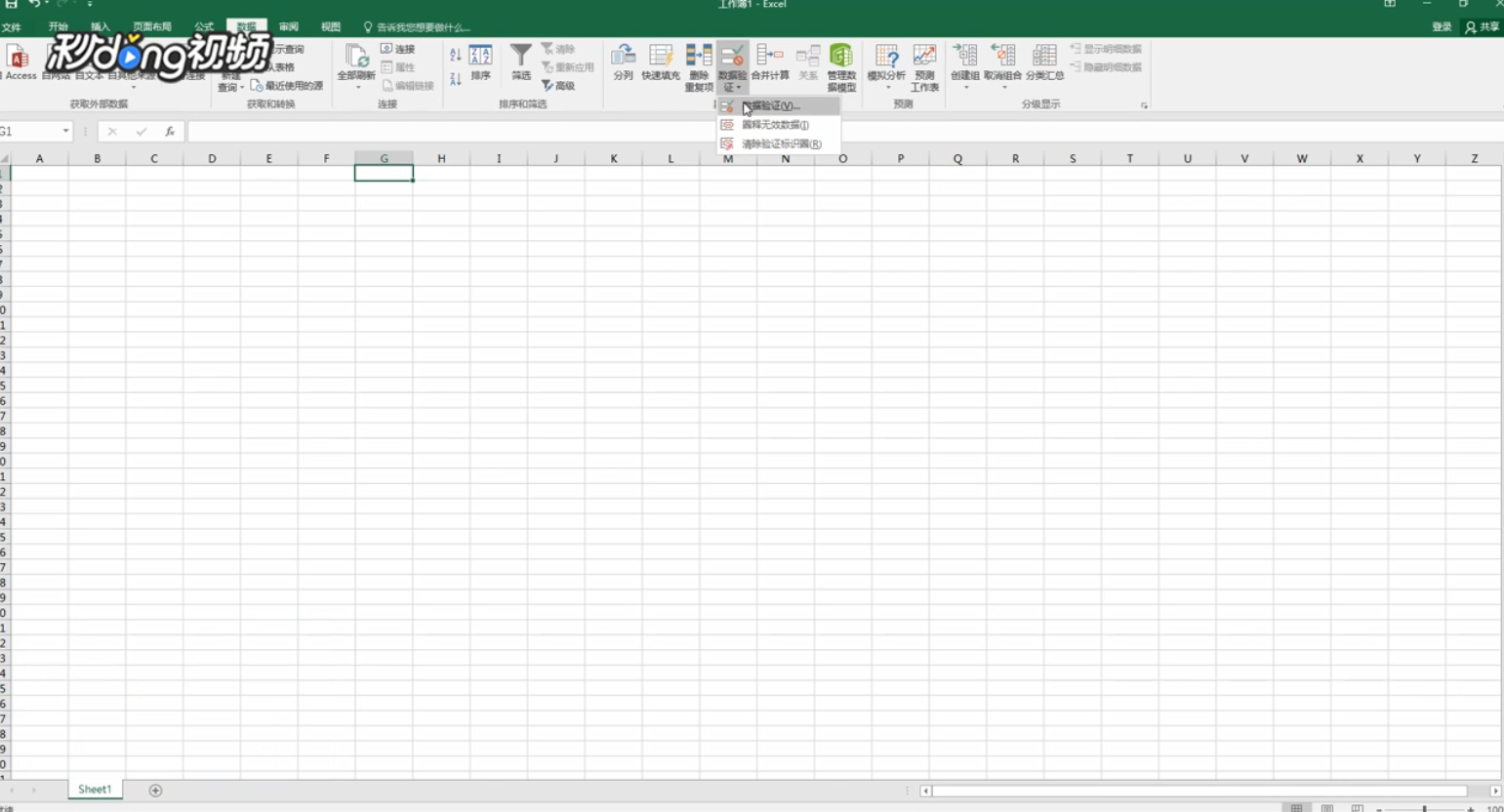Click Forecast Sheet (预测工作表)

(x=924, y=67)
